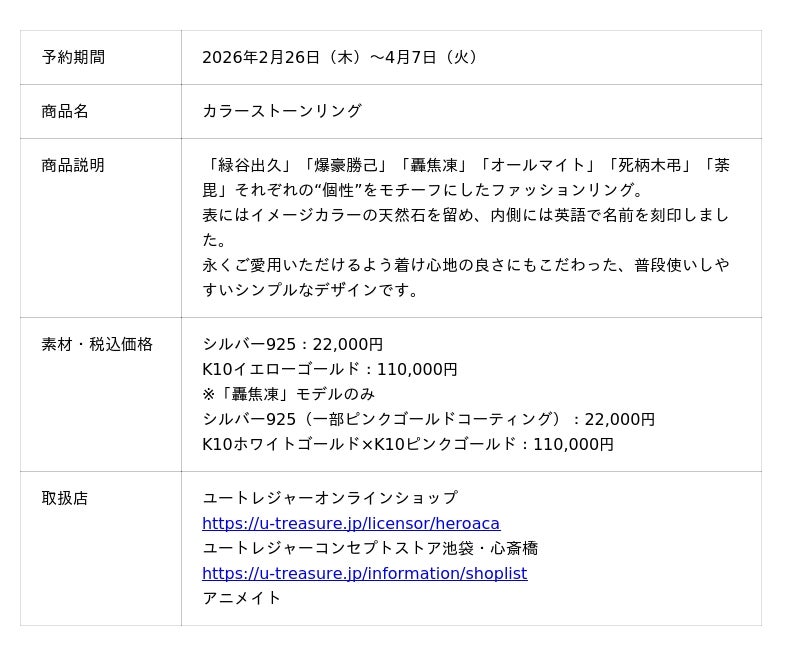This screenshot has width=800, height=656.
Task: Click the 商品説明 row header
Action: coord(73,165)
